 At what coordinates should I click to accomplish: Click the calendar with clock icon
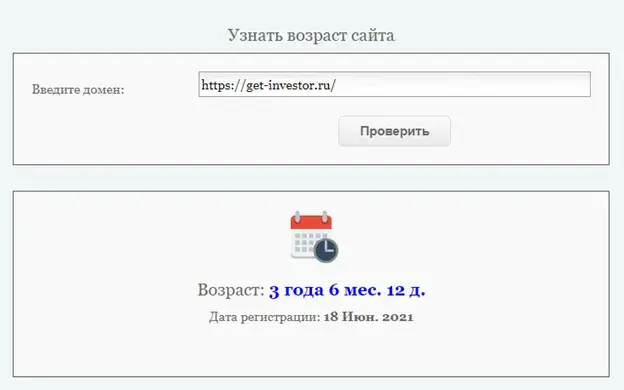[314, 237]
